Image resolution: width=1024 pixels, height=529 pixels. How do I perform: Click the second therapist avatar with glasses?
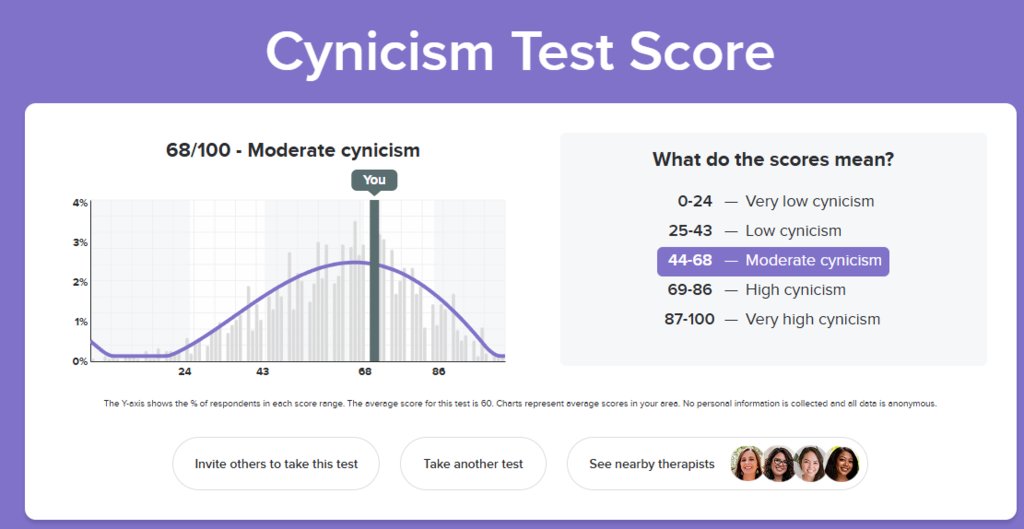tap(778, 464)
